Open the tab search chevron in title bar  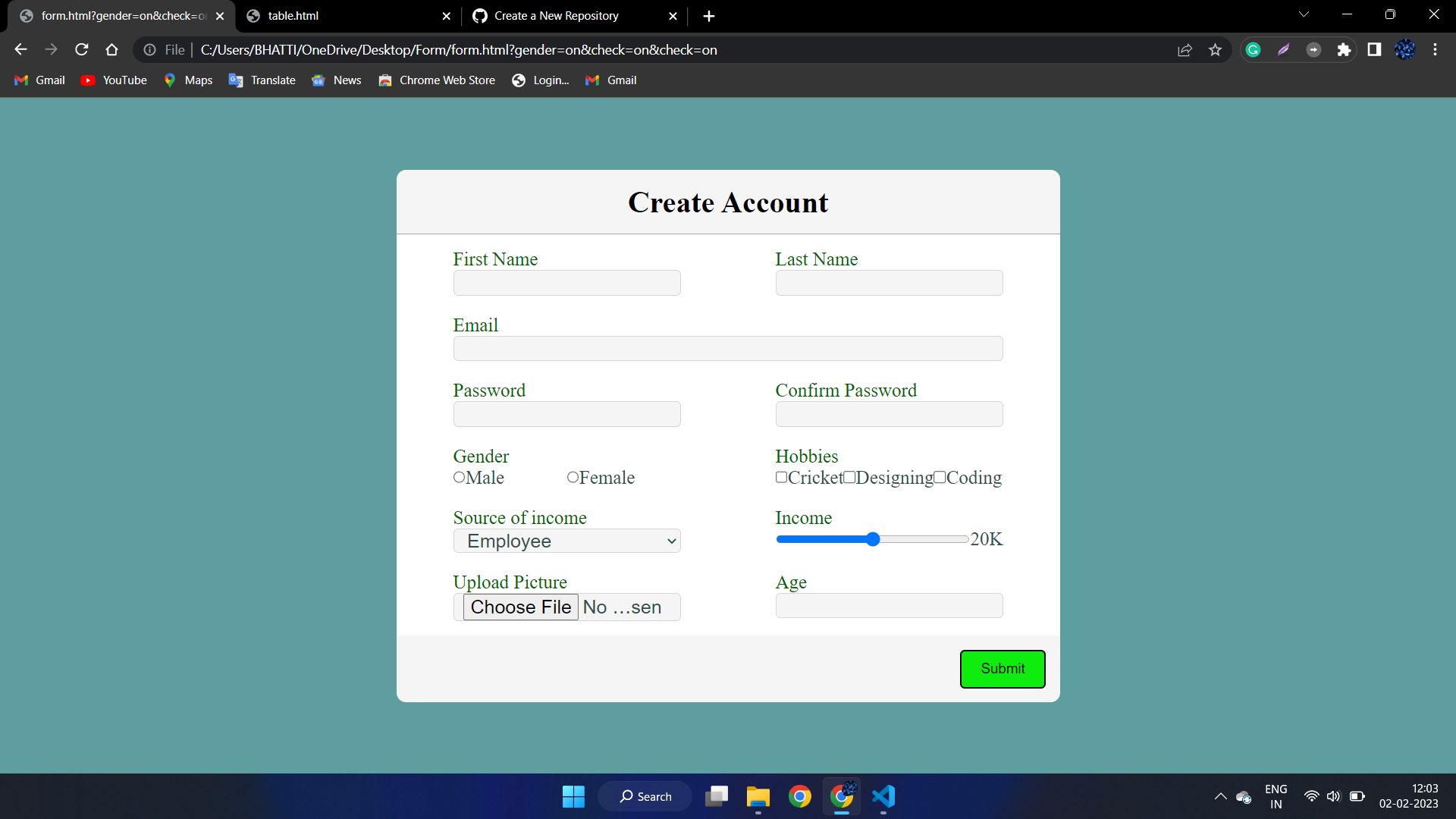coord(1304,14)
